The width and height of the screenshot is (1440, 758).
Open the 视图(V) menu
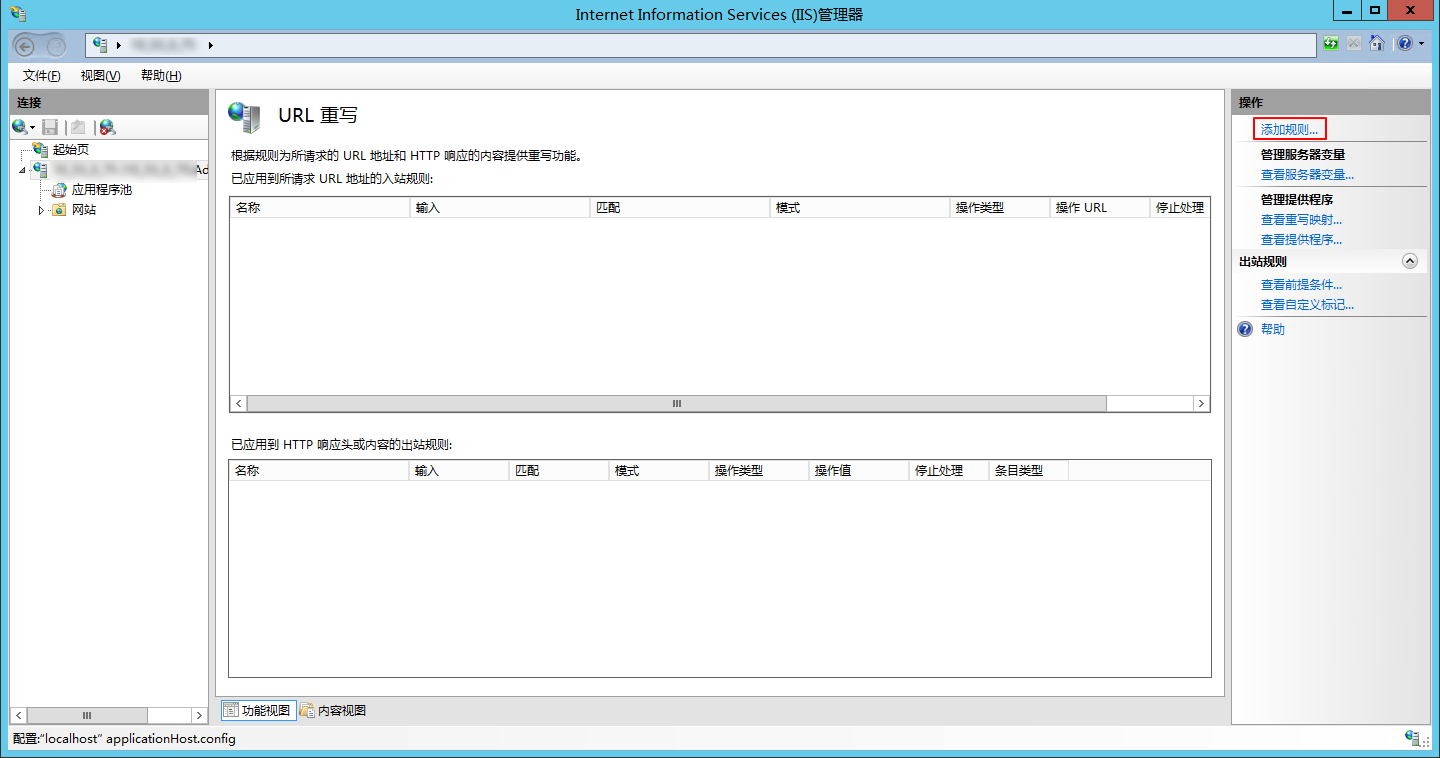100,76
